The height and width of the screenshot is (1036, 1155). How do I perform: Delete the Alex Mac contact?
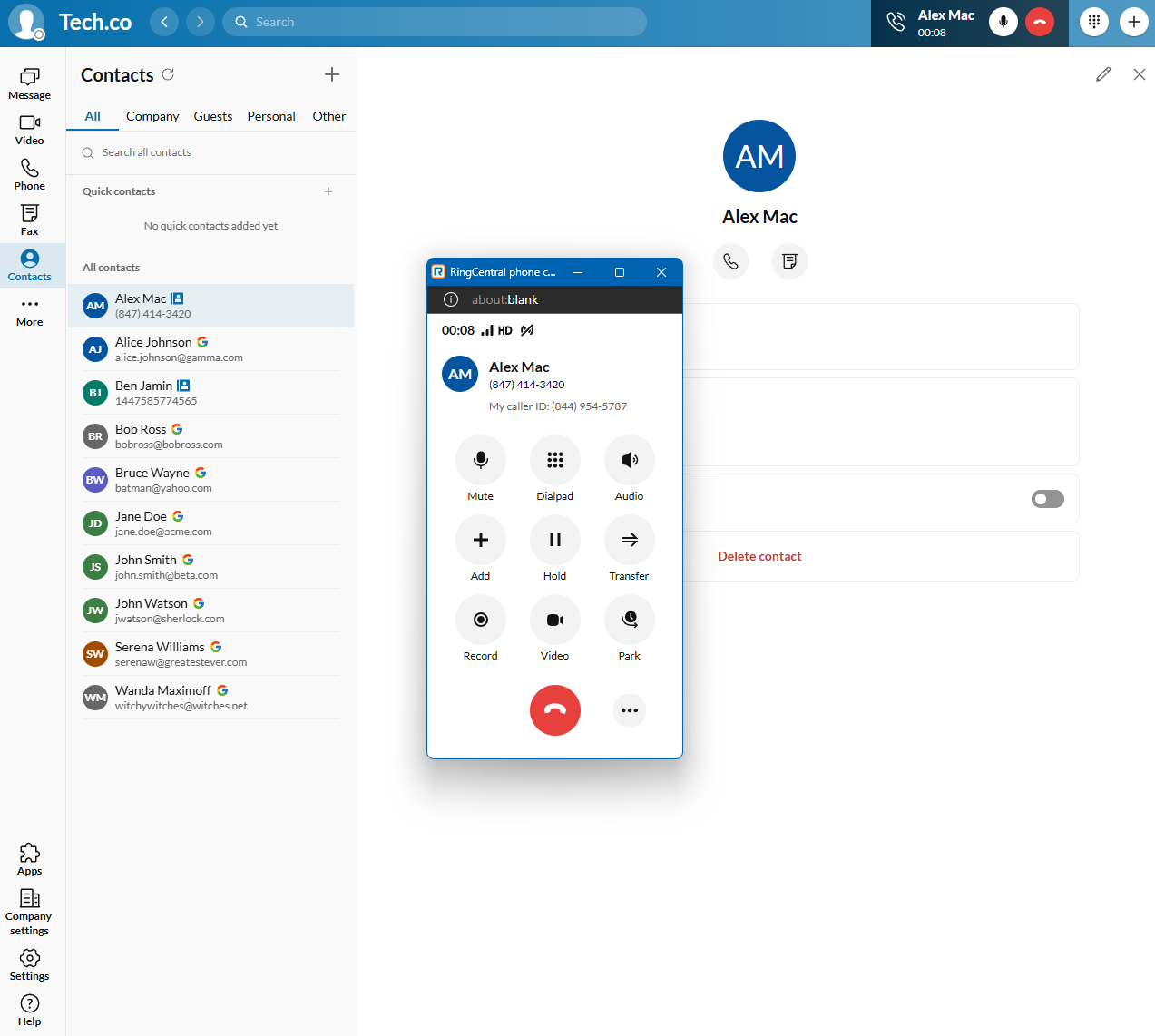click(759, 556)
